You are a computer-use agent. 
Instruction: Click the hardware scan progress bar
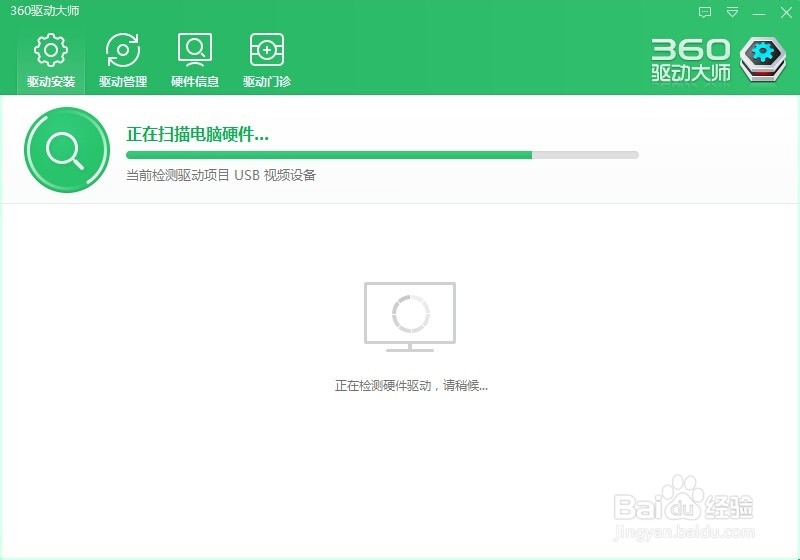(x=382, y=155)
